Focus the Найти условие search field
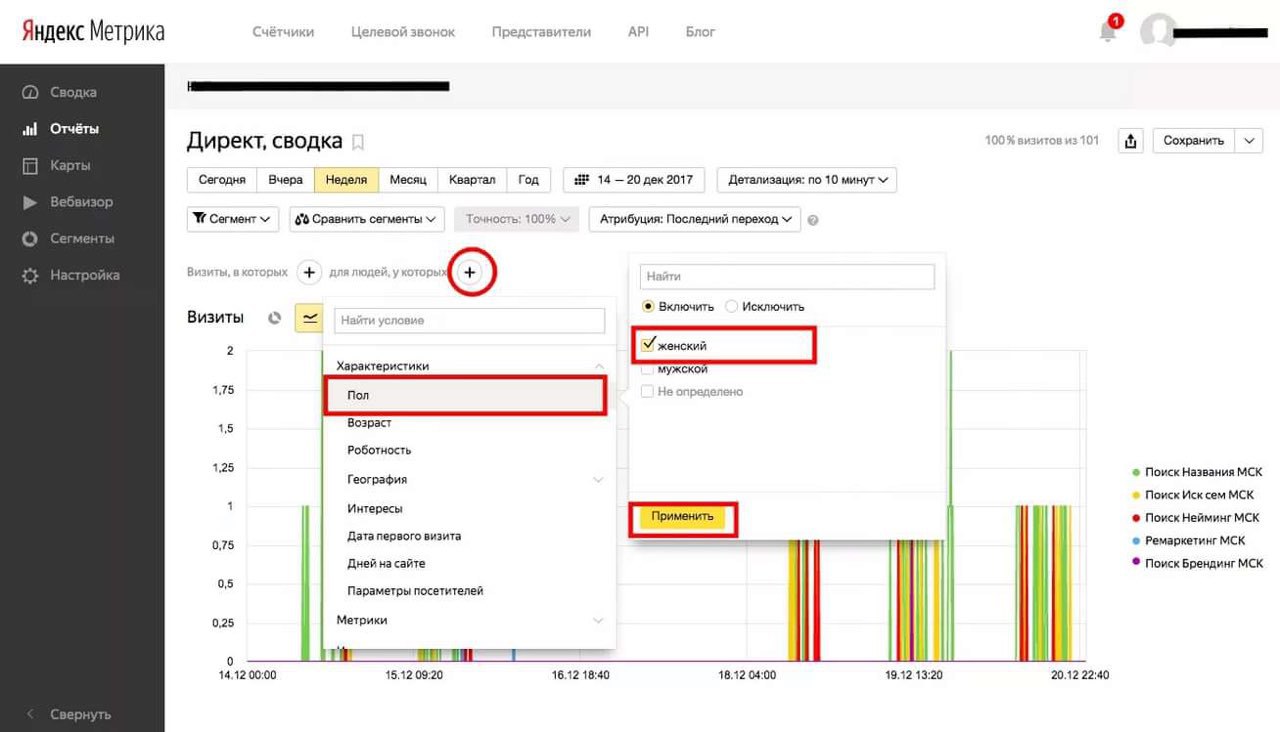Screen dimensions: 1280x732 tap(470, 320)
